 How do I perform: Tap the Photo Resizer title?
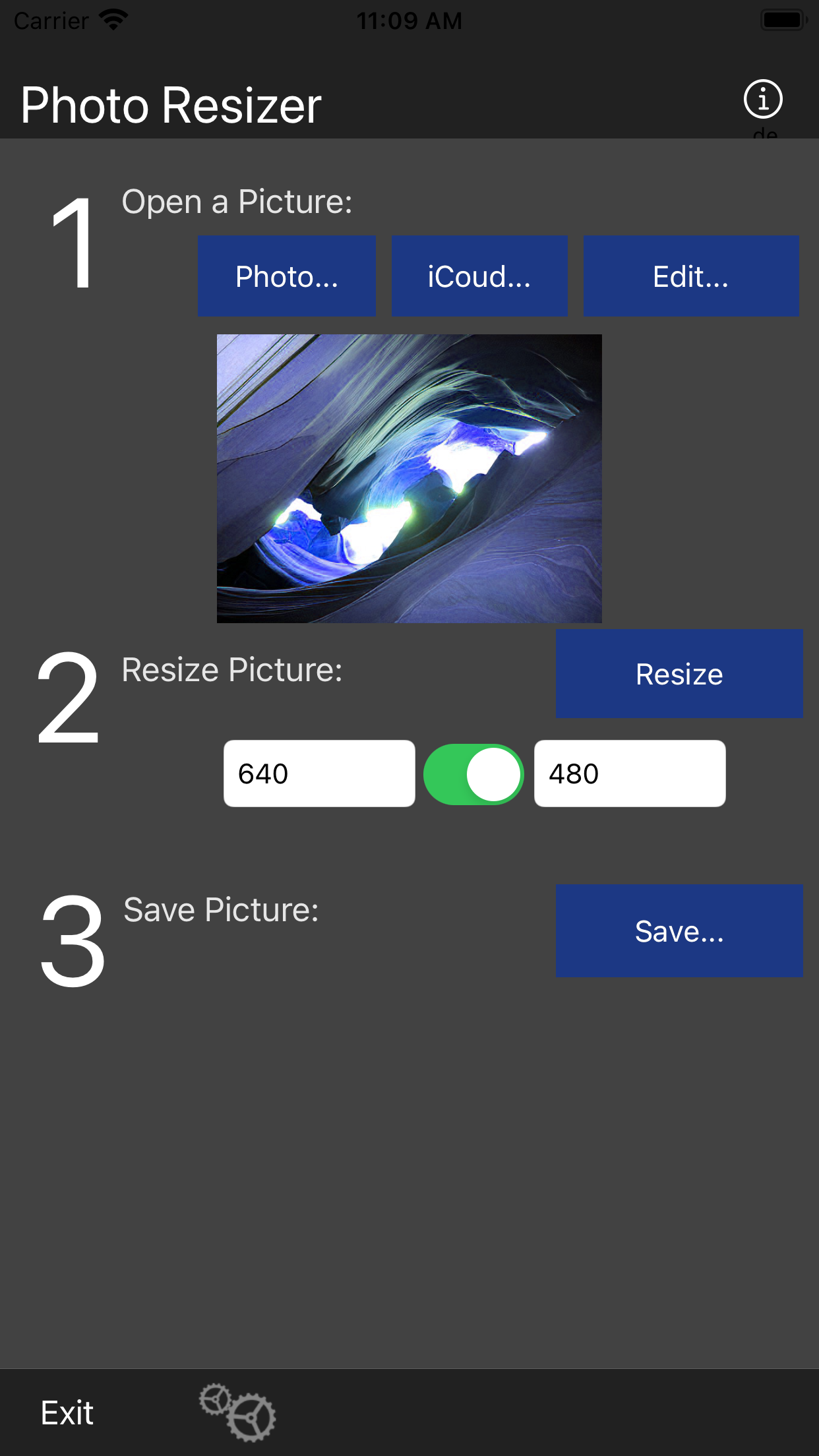[x=171, y=106]
